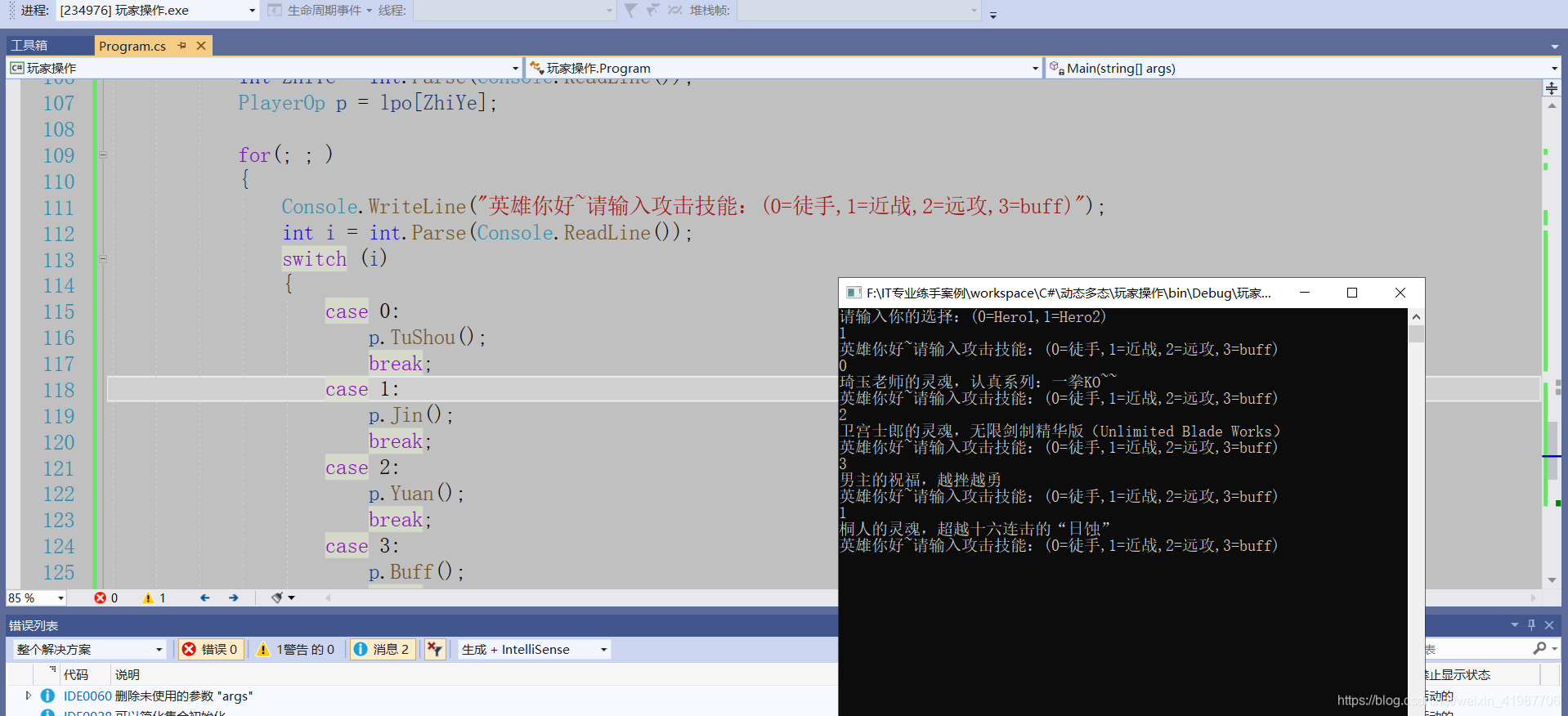Click the p.TuShou() call on line 116
This screenshot has width=1568, height=716.
427,338
